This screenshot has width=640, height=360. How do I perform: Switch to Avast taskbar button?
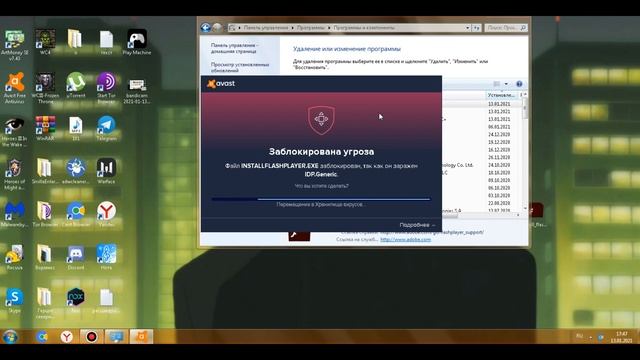(x=141, y=337)
